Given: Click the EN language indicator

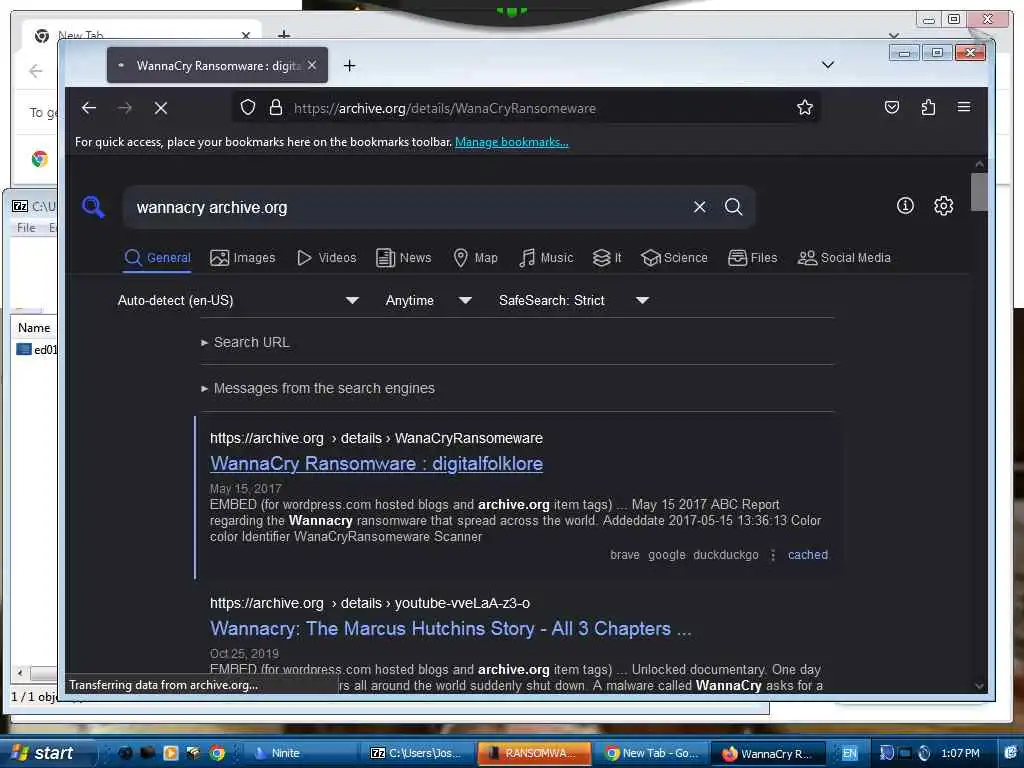Looking at the screenshot, I should coord(849,753).
